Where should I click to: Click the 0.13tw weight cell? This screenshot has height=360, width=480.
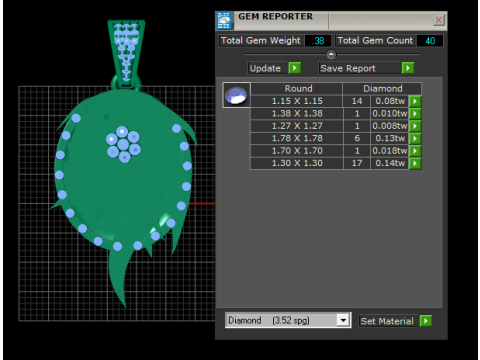click(390, 138)
